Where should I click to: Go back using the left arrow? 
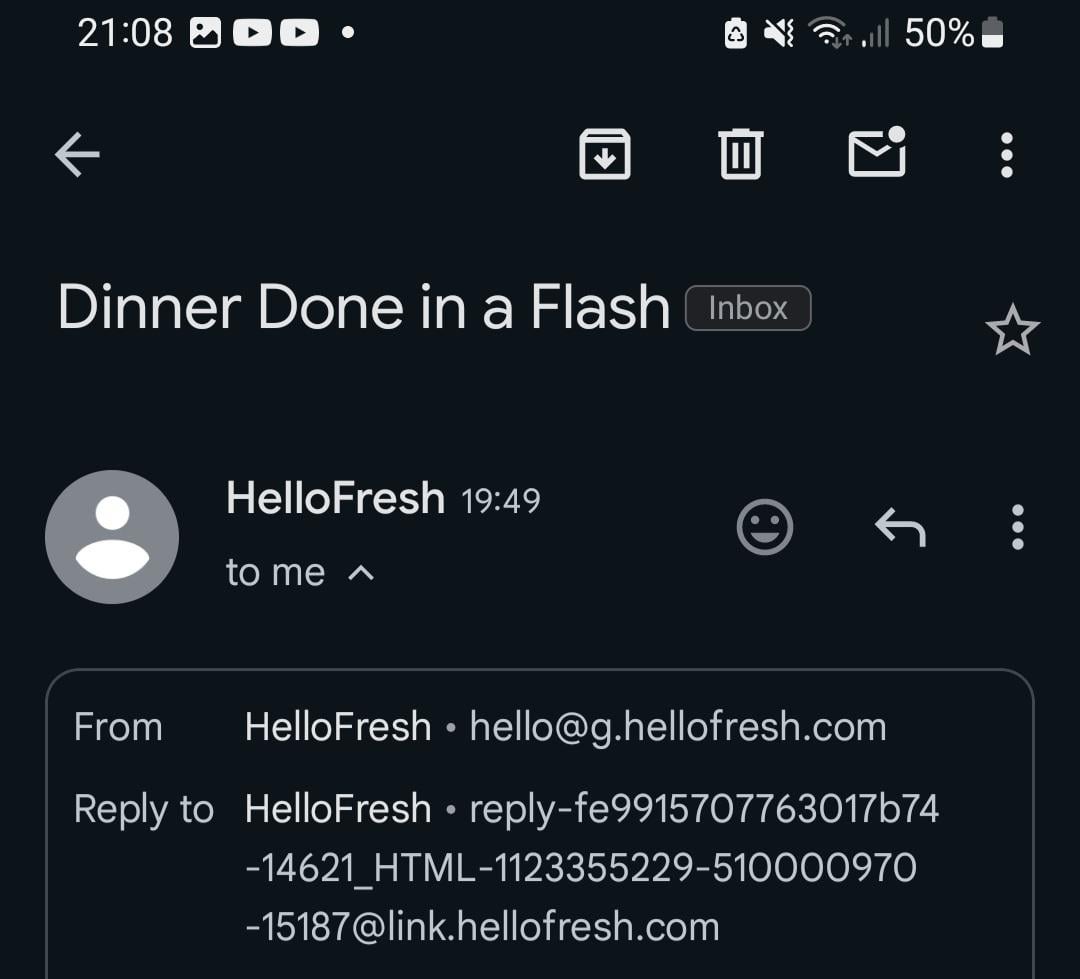pos(77,155)
